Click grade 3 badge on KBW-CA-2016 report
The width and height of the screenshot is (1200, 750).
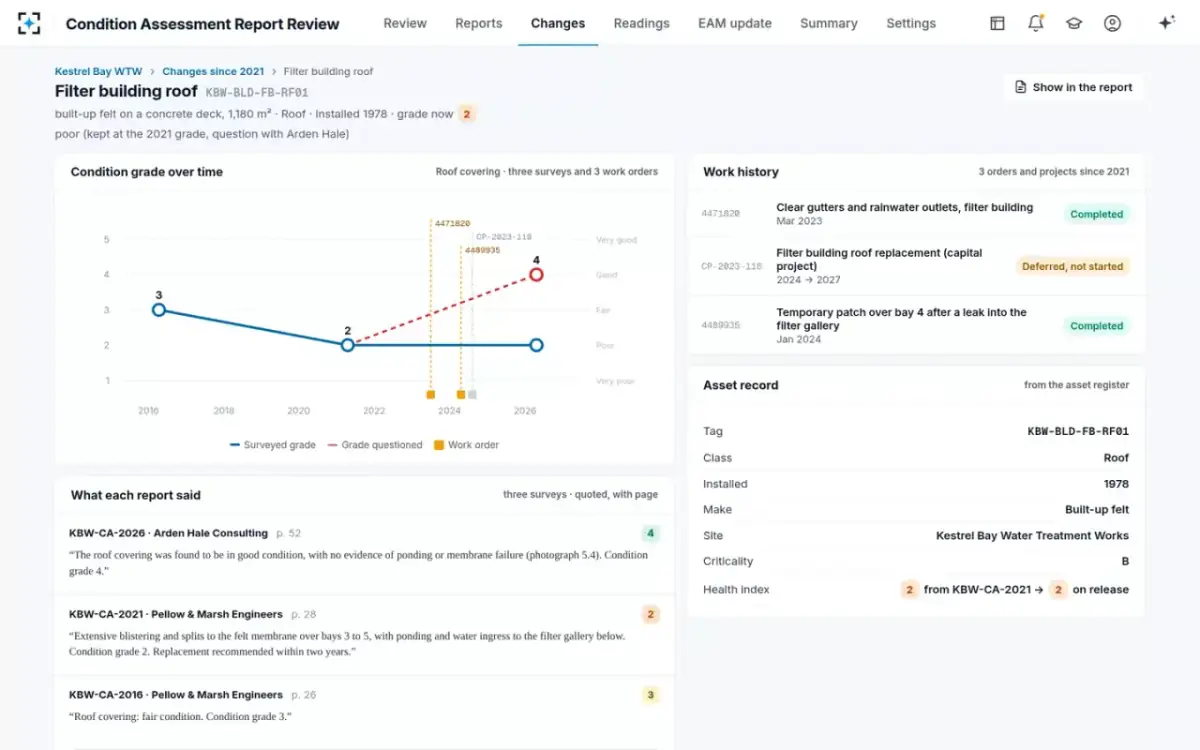click(x=650, y=695)
